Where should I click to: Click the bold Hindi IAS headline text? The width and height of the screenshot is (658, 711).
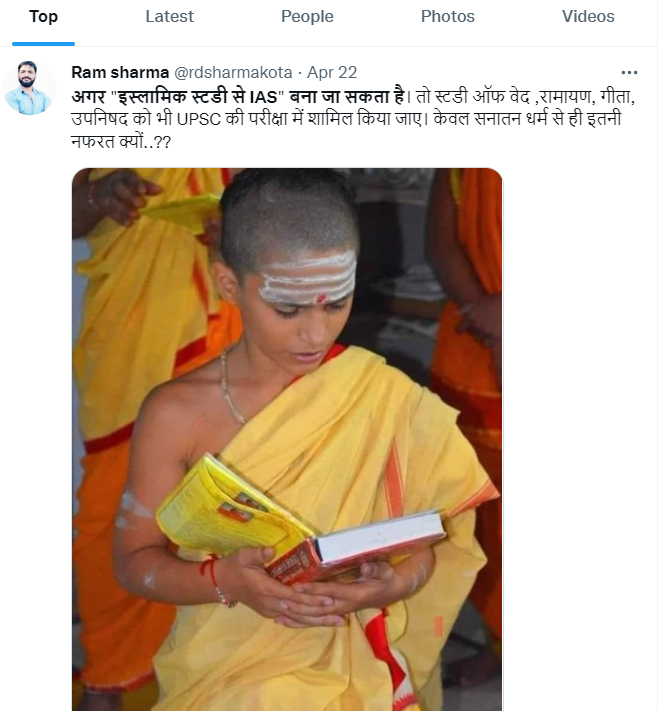pos(238,97)
